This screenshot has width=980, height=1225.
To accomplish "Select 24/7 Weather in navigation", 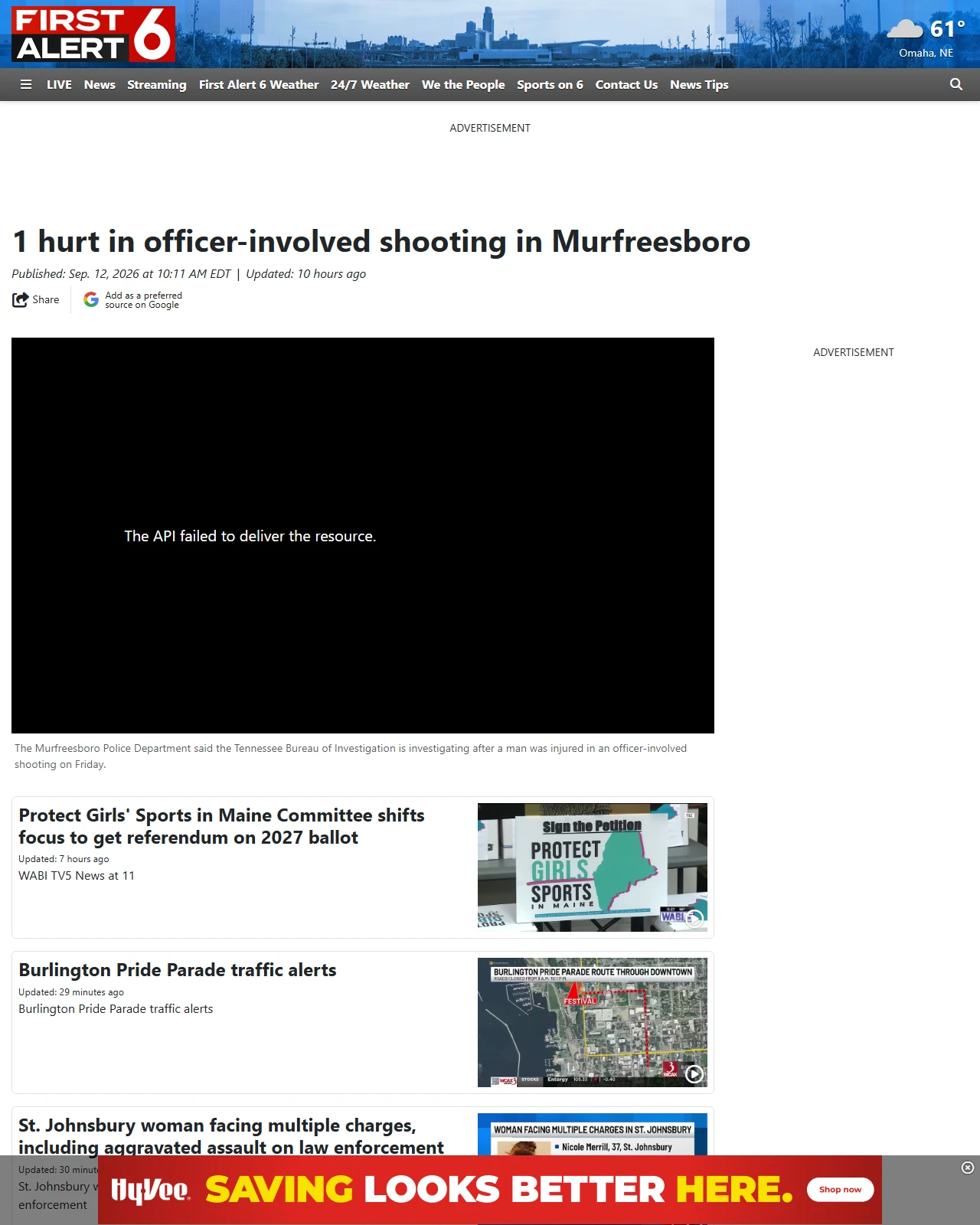I will click(x=370, y=85).
